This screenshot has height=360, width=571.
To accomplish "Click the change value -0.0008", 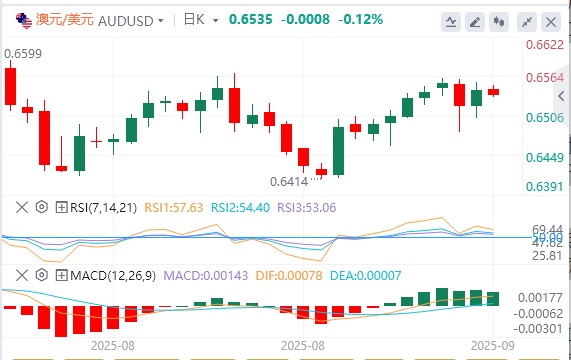I will point(305,19).
